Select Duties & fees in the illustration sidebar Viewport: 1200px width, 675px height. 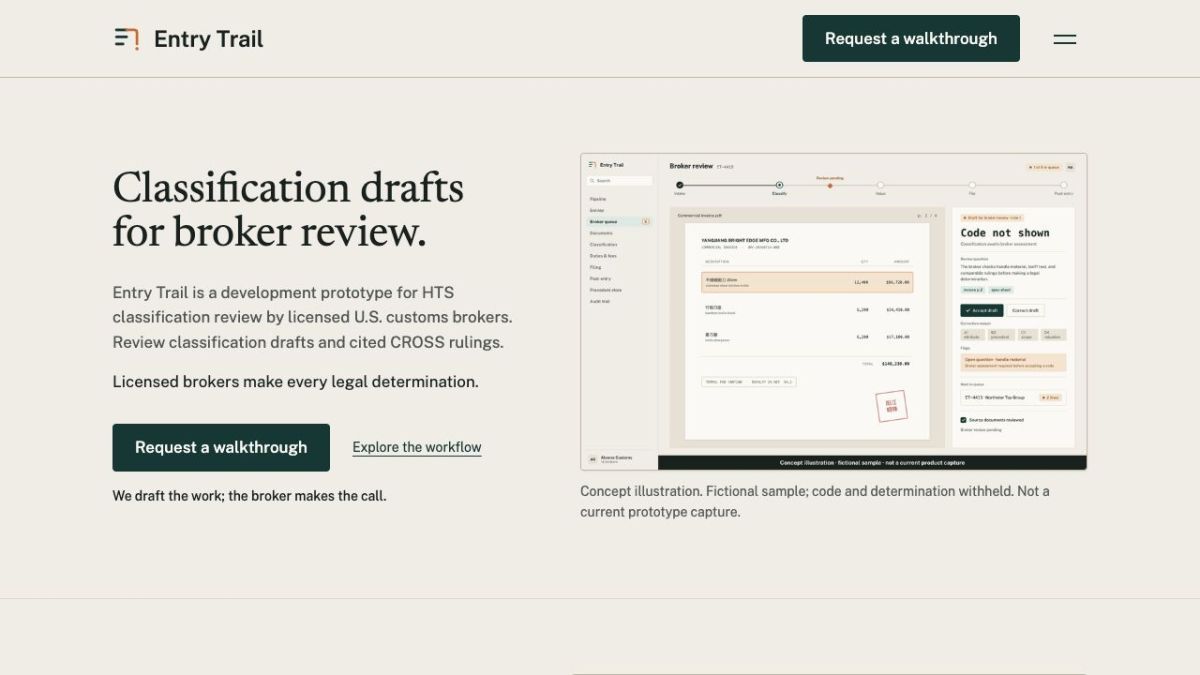click(603, 256)
